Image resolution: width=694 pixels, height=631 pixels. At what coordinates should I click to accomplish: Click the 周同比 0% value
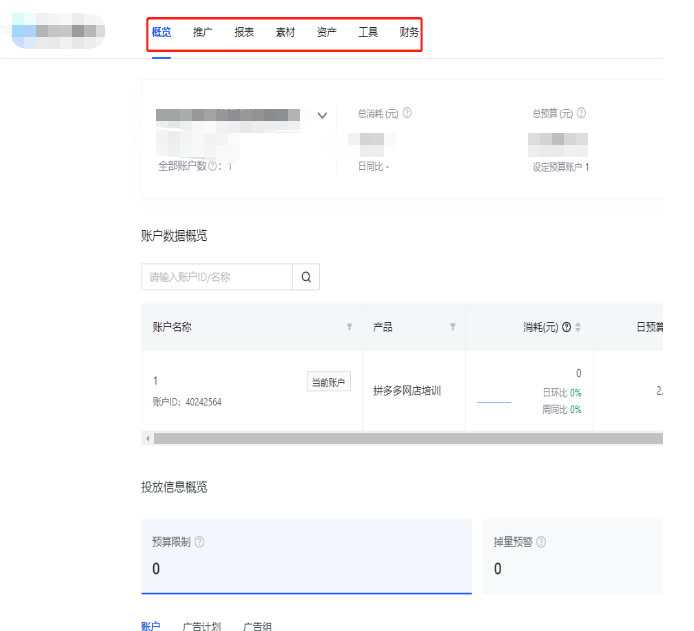pos(562,409)
